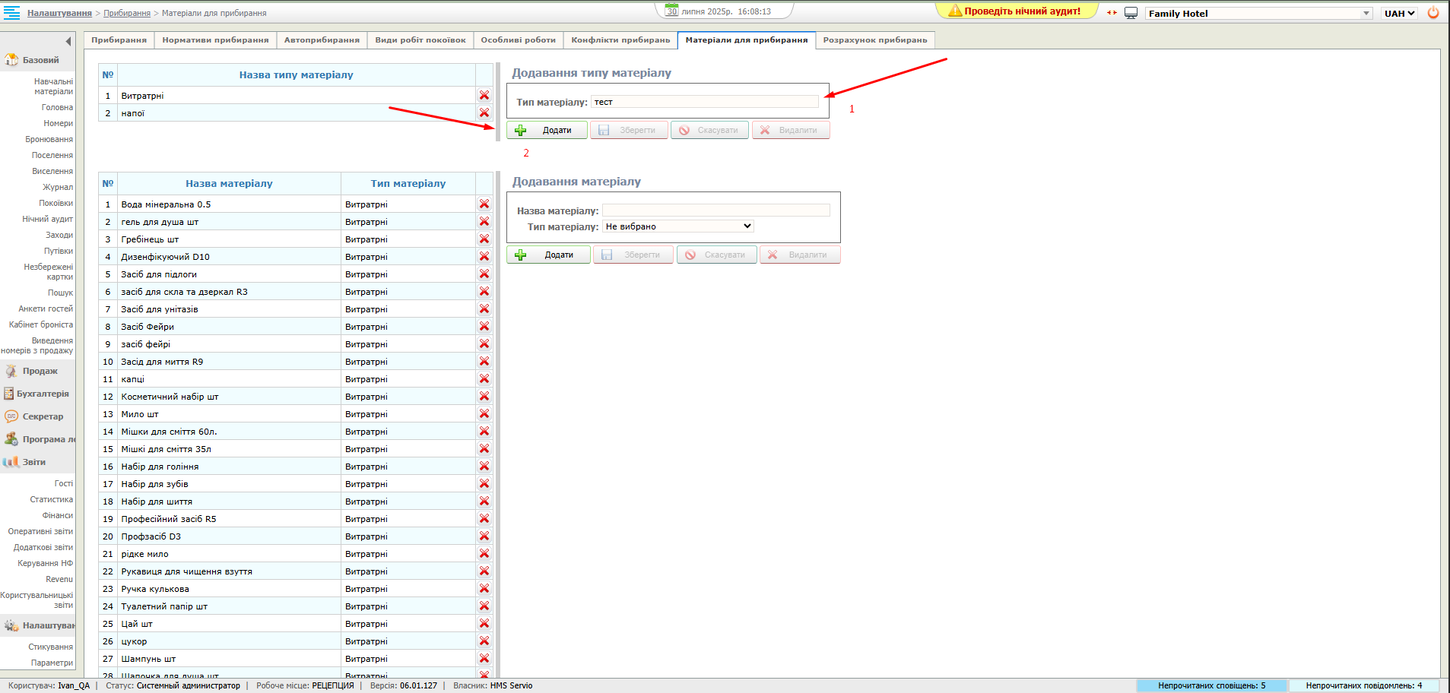This screenshot has height=693, width=1450.
Task: Open 'Бронювання' in the sidebar
Action: (49, 140)
